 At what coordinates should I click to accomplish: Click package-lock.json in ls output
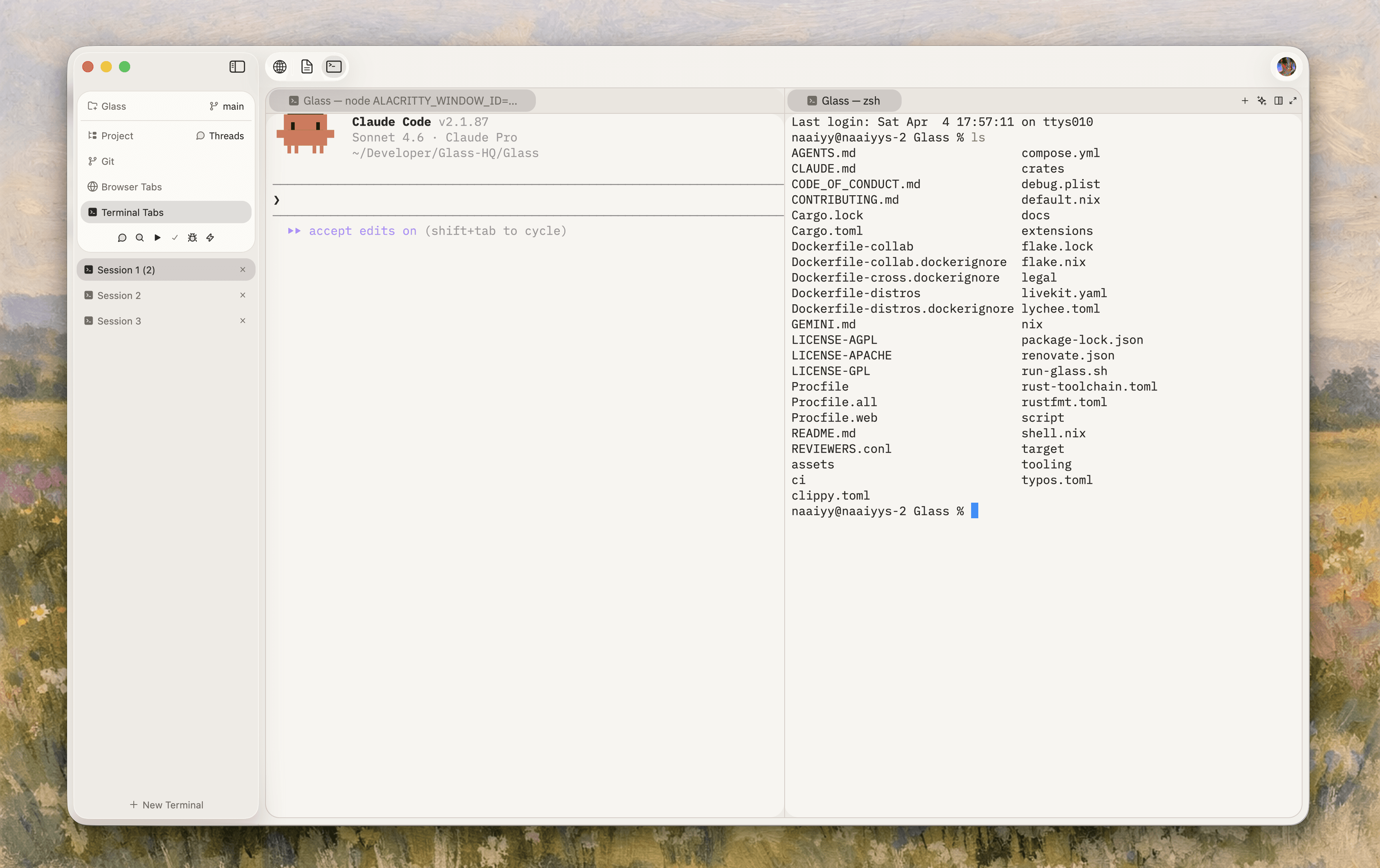tap(1082, 340)
